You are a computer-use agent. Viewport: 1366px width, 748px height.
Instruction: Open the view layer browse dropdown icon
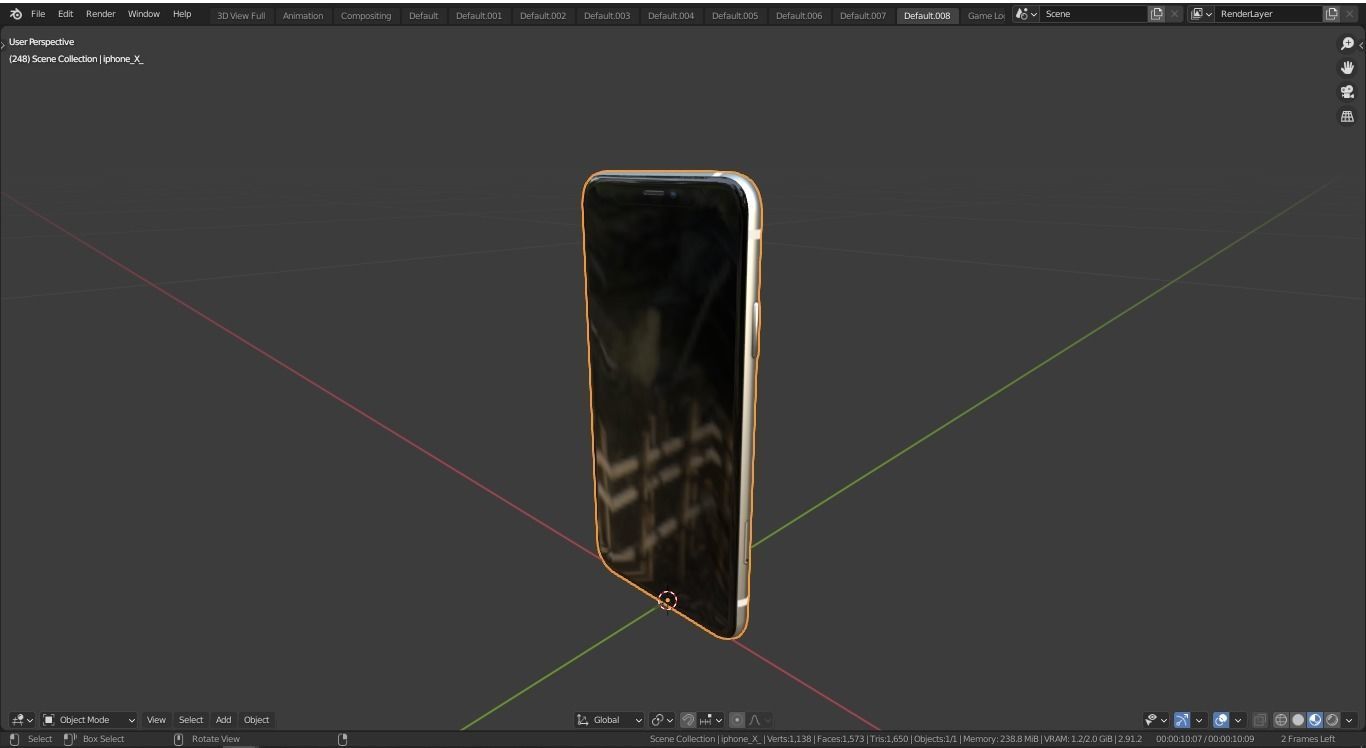click(x=1201, y=14)
